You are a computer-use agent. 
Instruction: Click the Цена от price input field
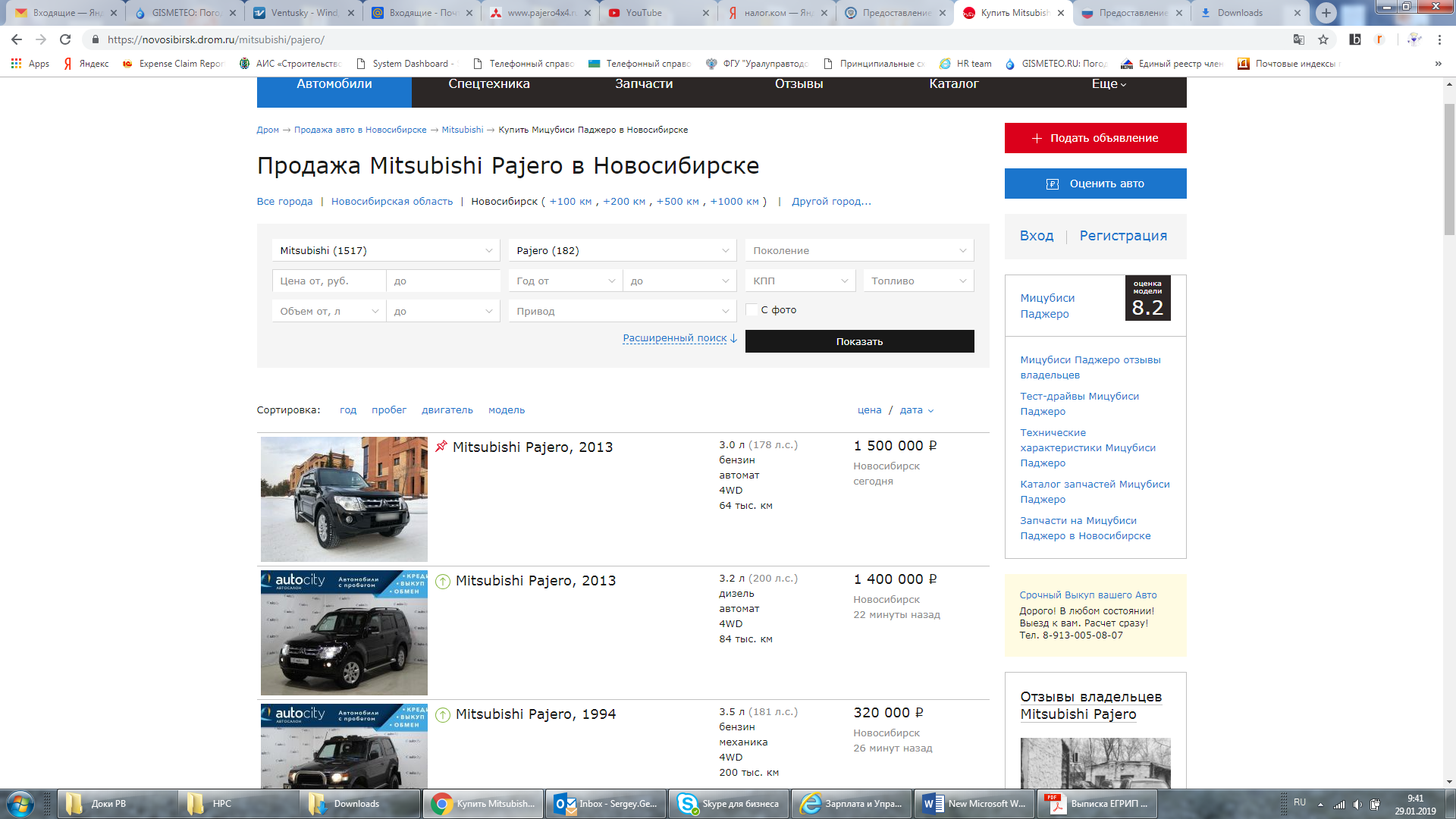click(329, 281)
